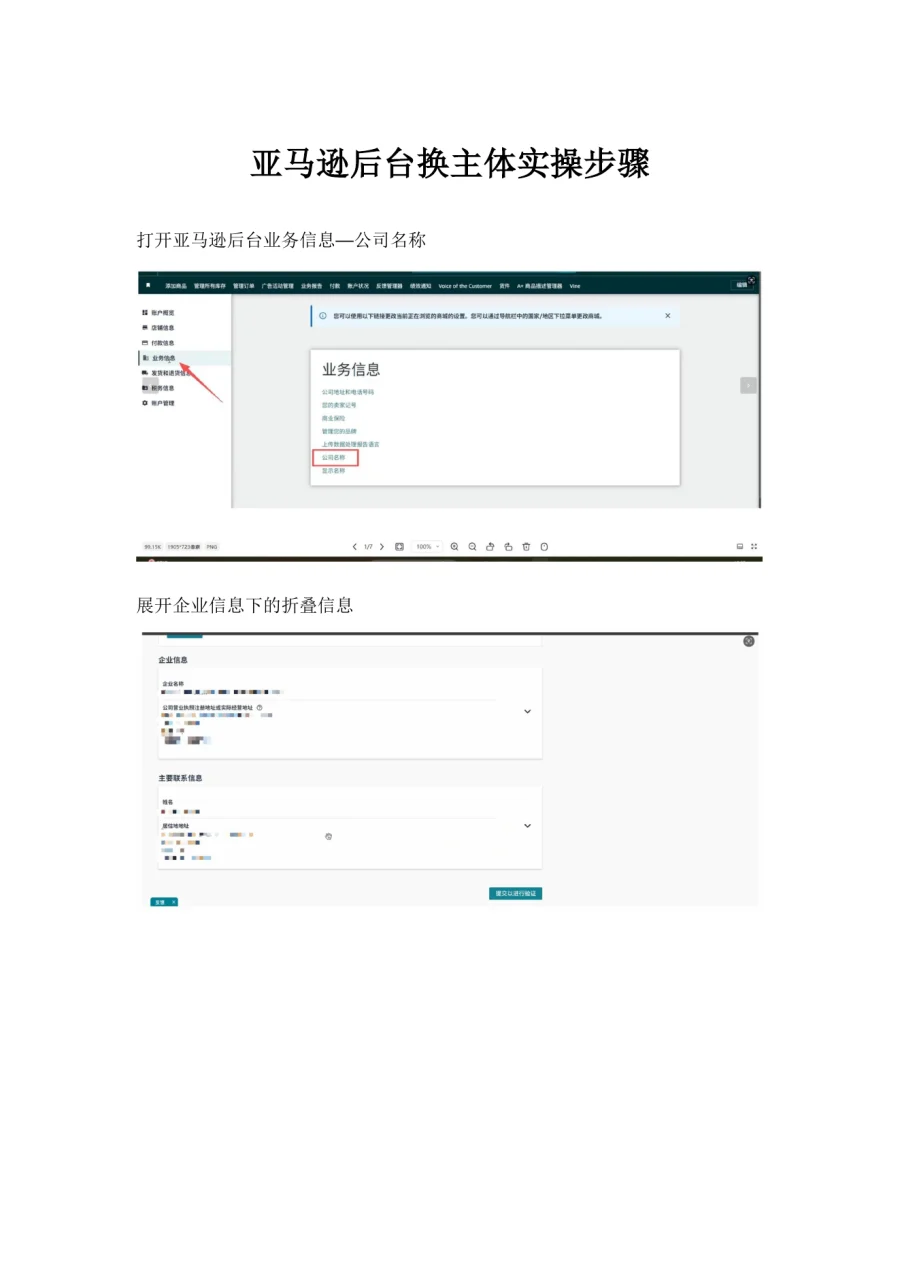The image size is (900, 1273).
Task: Click the fit-to-window icon in the viewer toolbar
Action: tap(399, 547)
